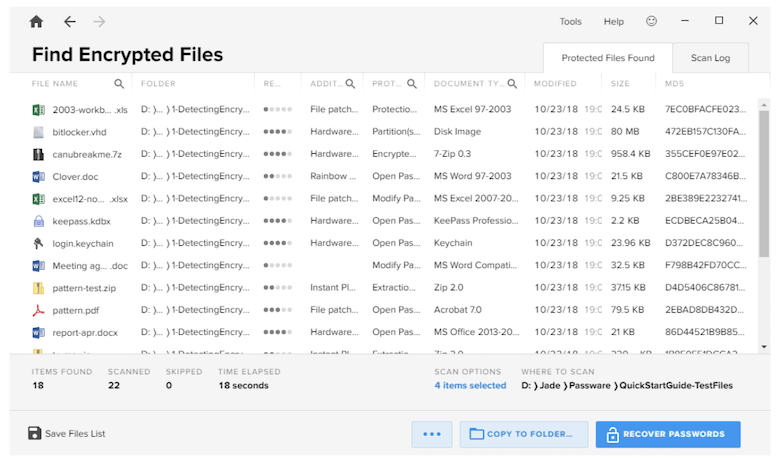Click the Zip 2.0 document type cell
Screen dimensions: 780x464
coord(448,287)
